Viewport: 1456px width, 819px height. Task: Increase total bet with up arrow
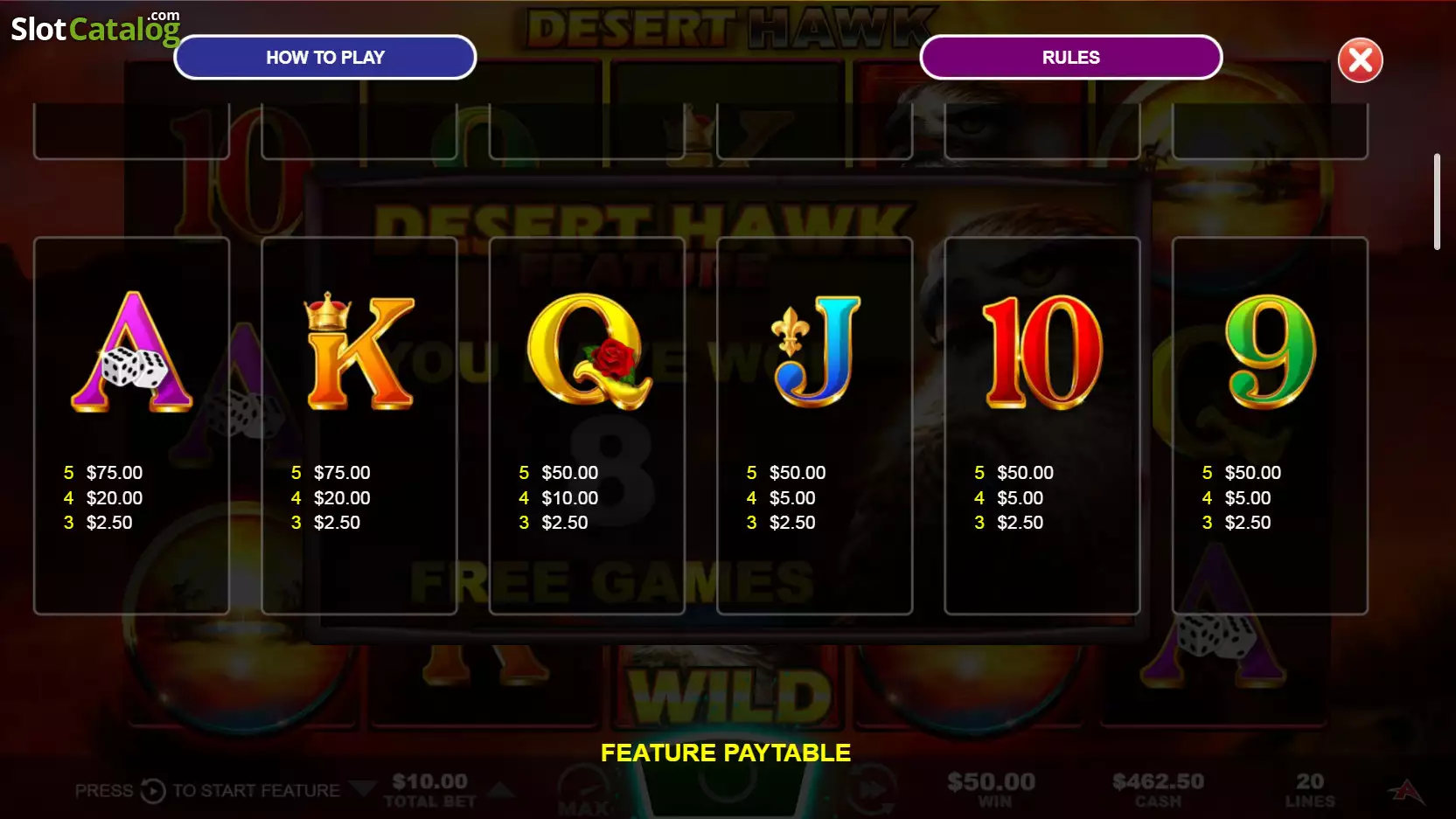click(x=500, y=790)
